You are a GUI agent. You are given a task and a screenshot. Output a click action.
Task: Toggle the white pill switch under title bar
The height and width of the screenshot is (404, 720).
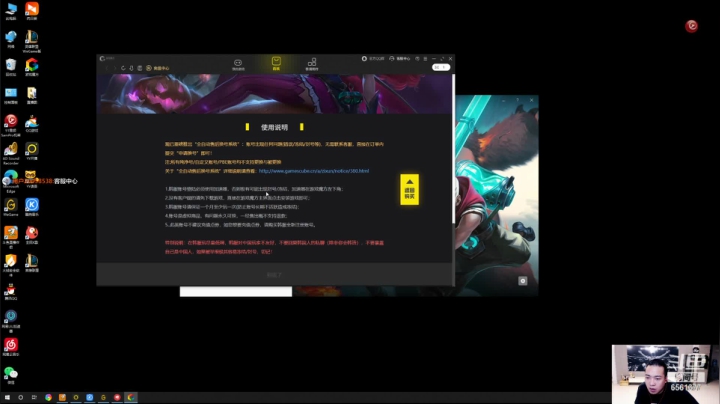[x=441, y=67]
